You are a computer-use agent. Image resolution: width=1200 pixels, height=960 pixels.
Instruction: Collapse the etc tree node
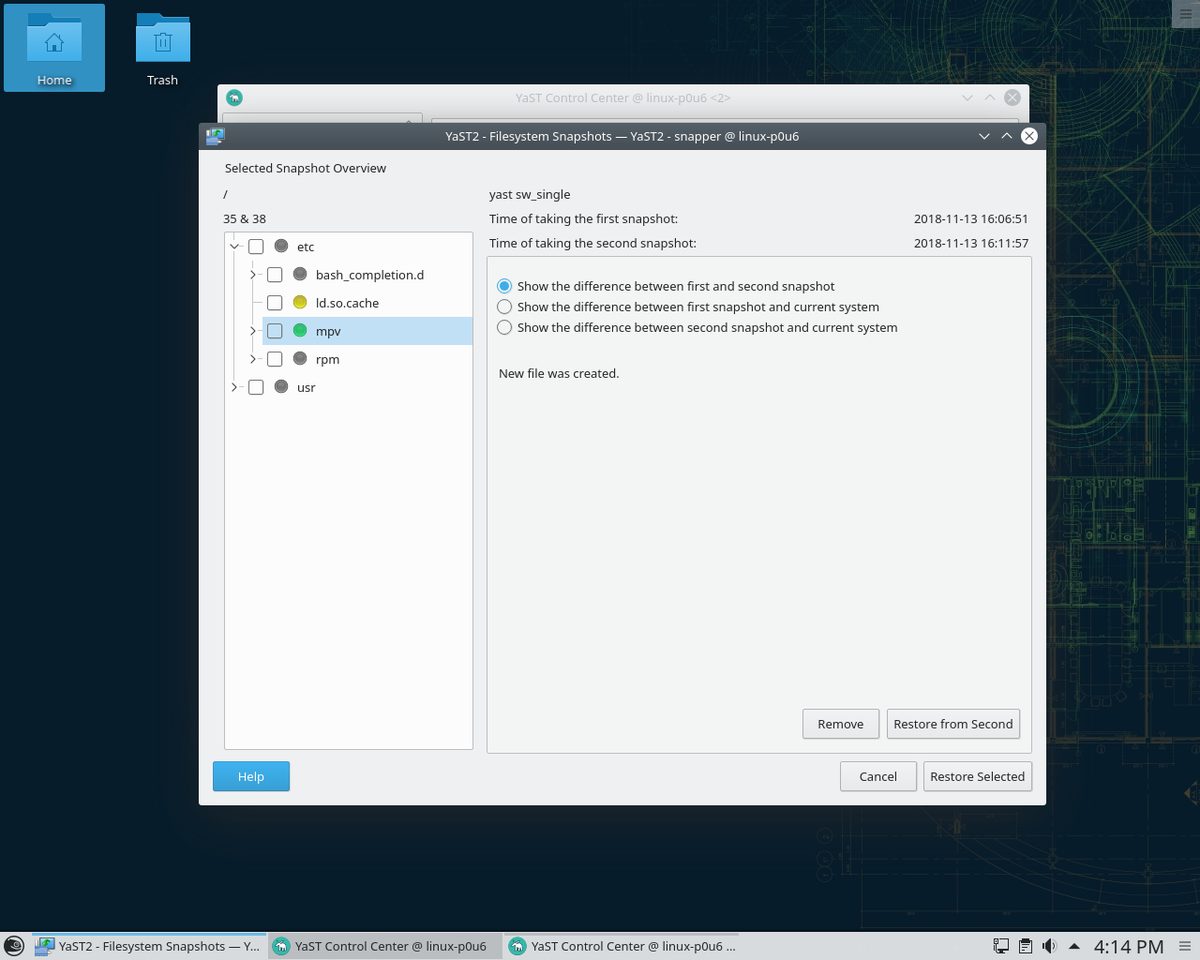click(235, 246)
